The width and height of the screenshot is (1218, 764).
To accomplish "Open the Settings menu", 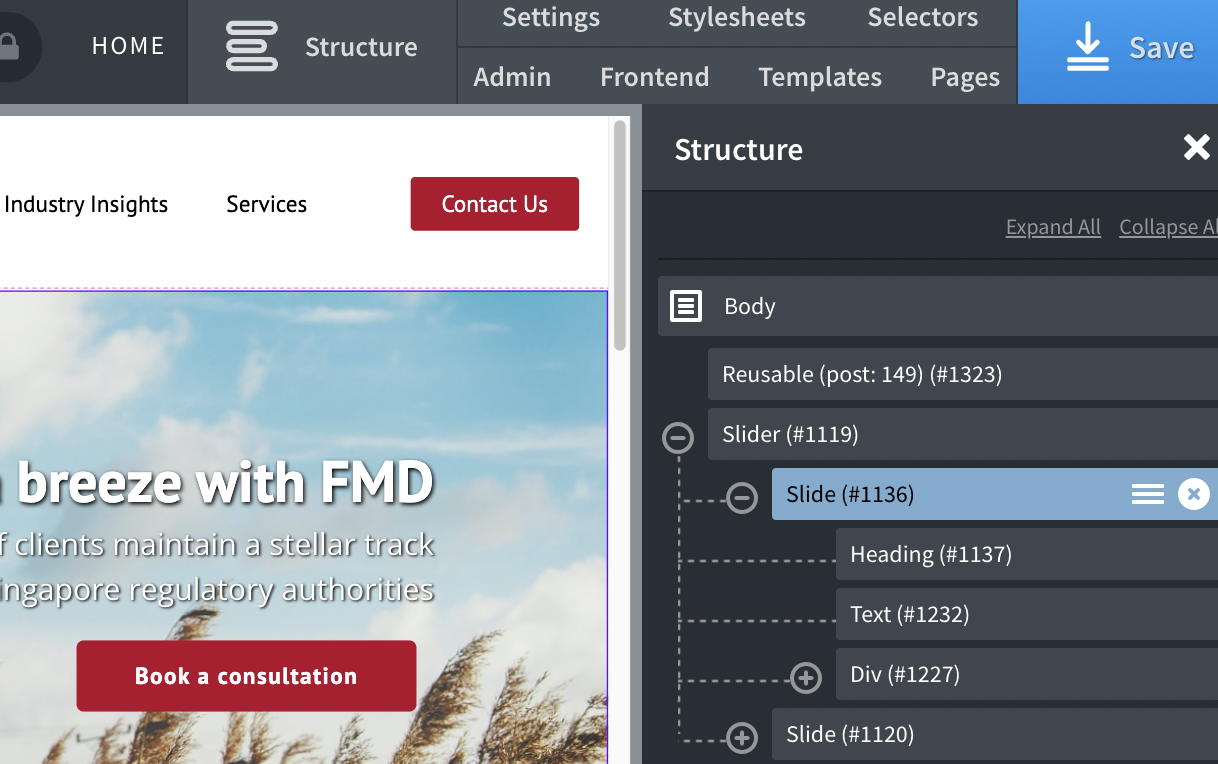I will coord(551,17).
